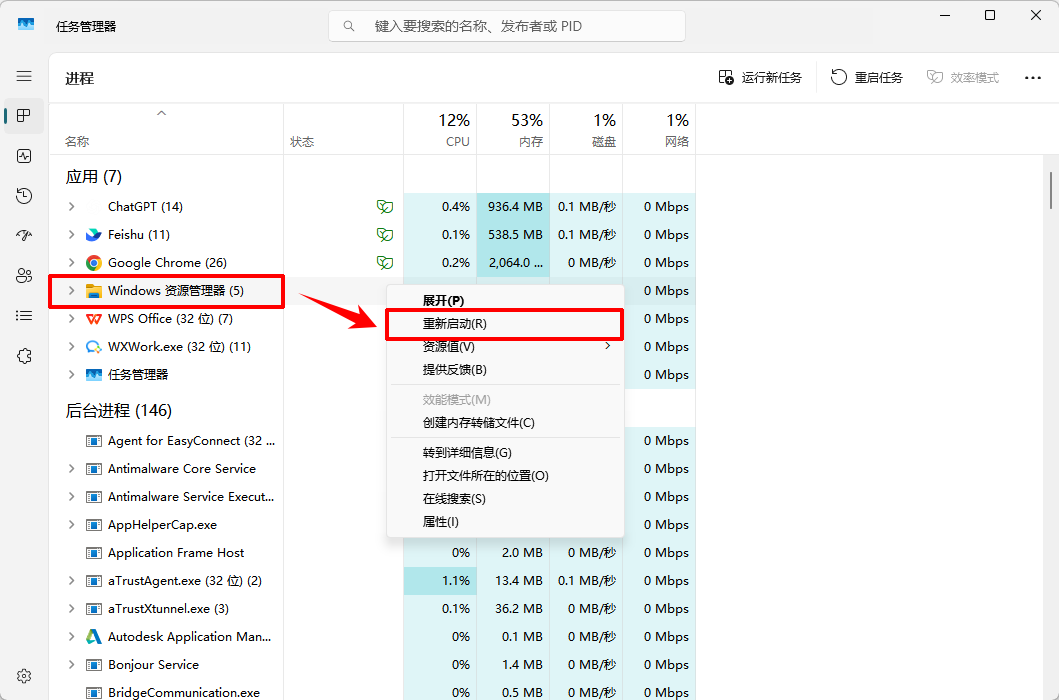Expand the WPS Office process group

(x=72, y=319)
